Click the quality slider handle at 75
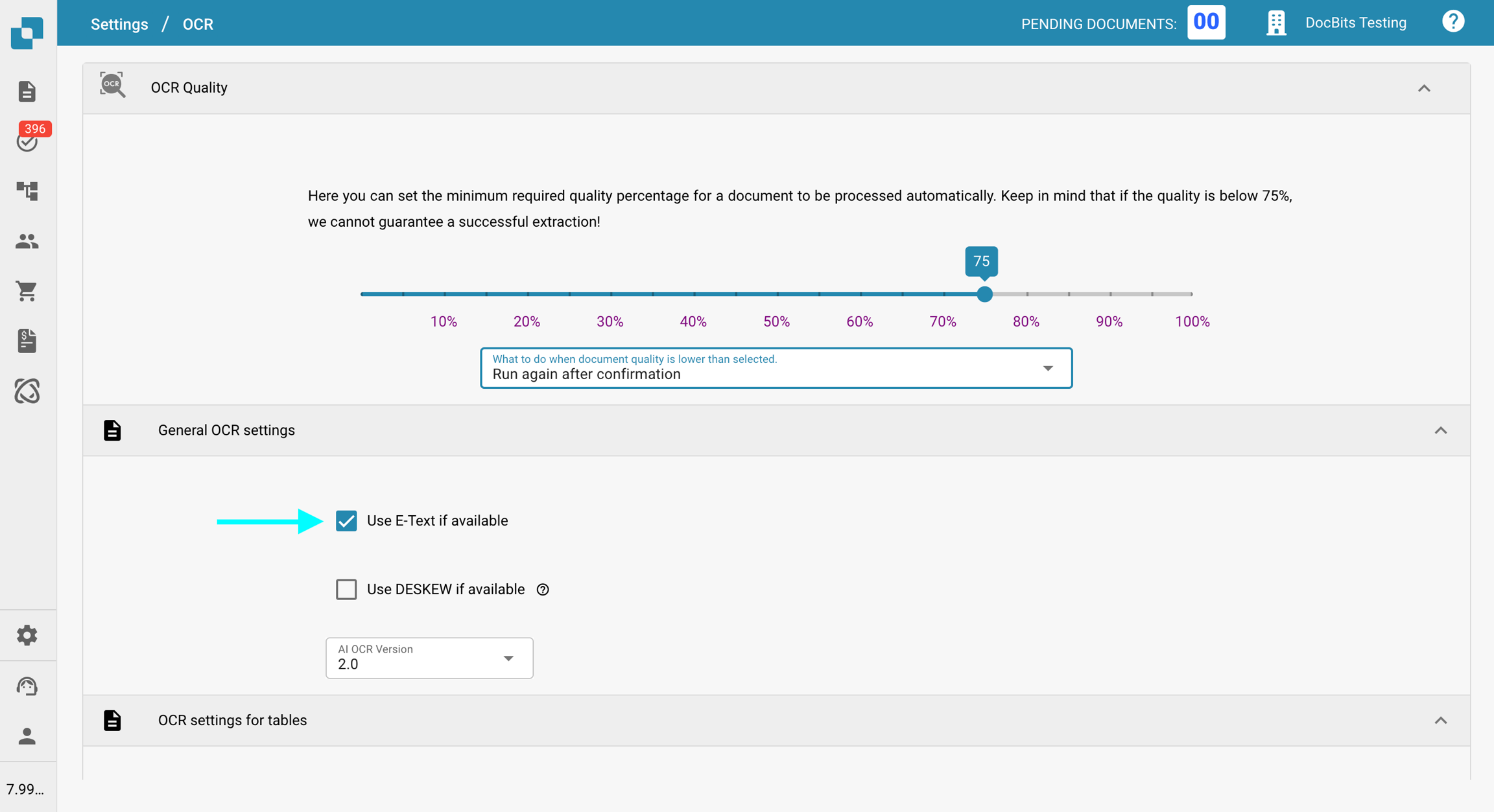This screenshot has width=1494, height=812. click(984, 294)
